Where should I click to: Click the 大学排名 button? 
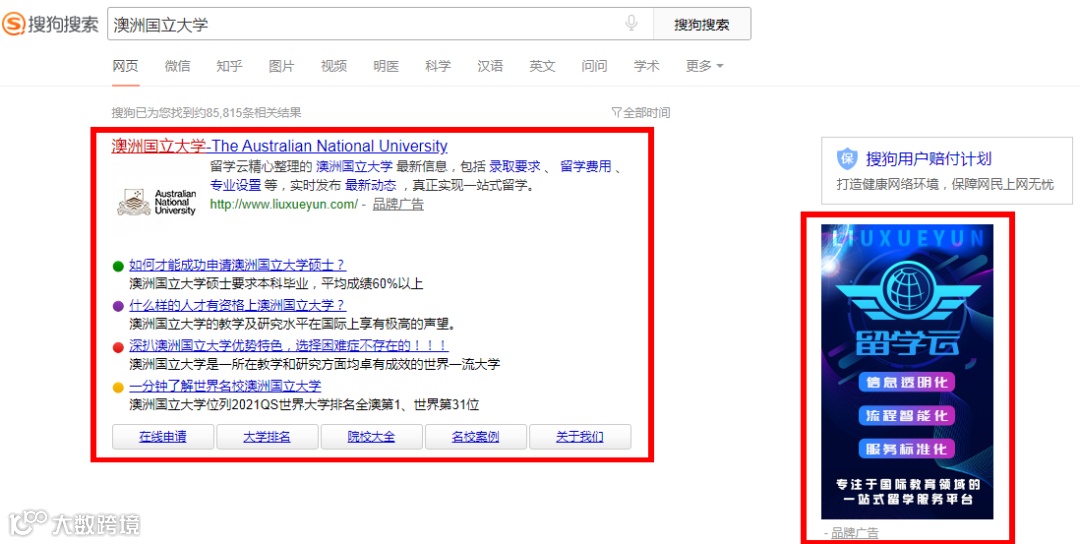coord(267,437)
